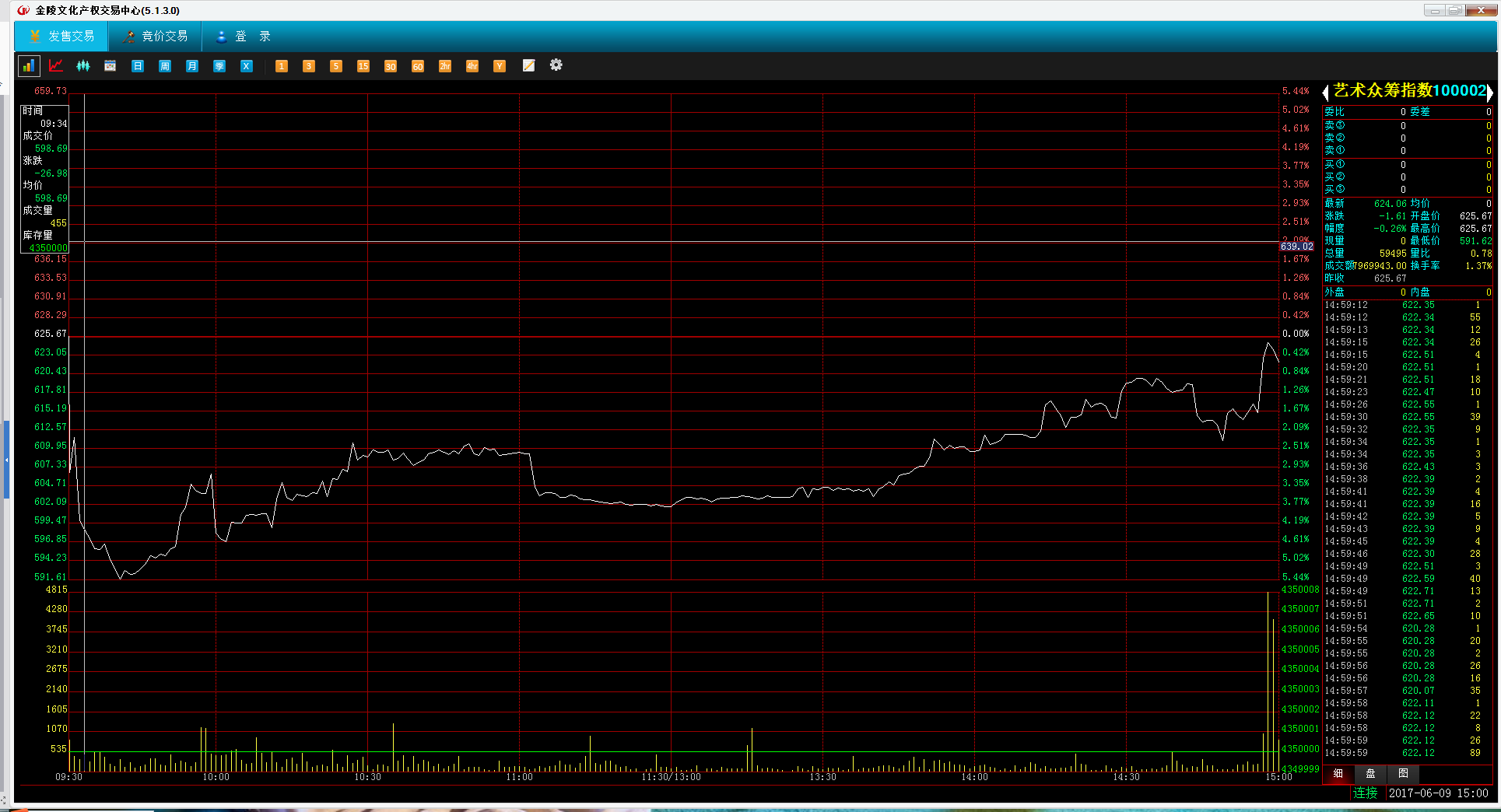The width and height of the screenshot is (1501, 812).
Task: Click the calendar date icon in toolbar
Action: tap(110, 66)
